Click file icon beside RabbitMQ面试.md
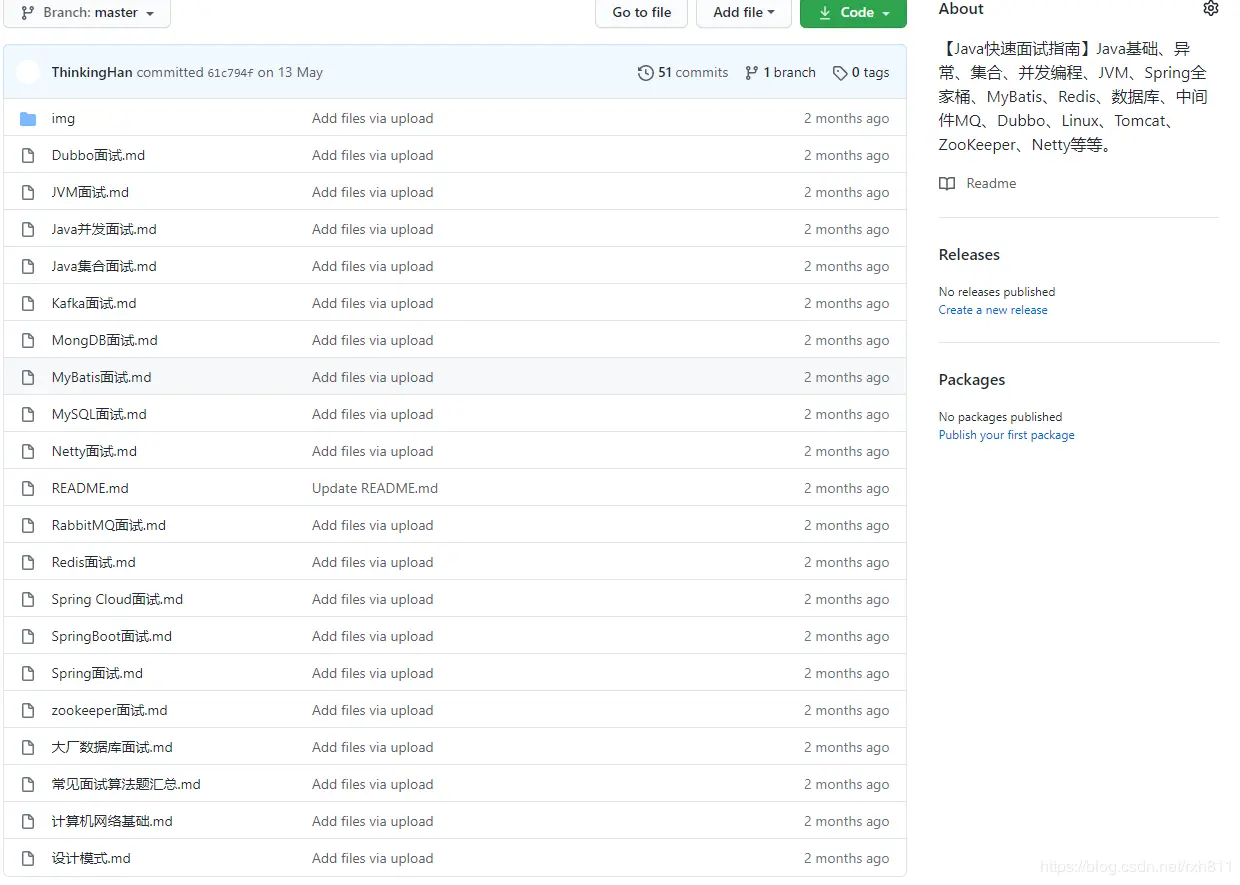 tap(28, 526)
